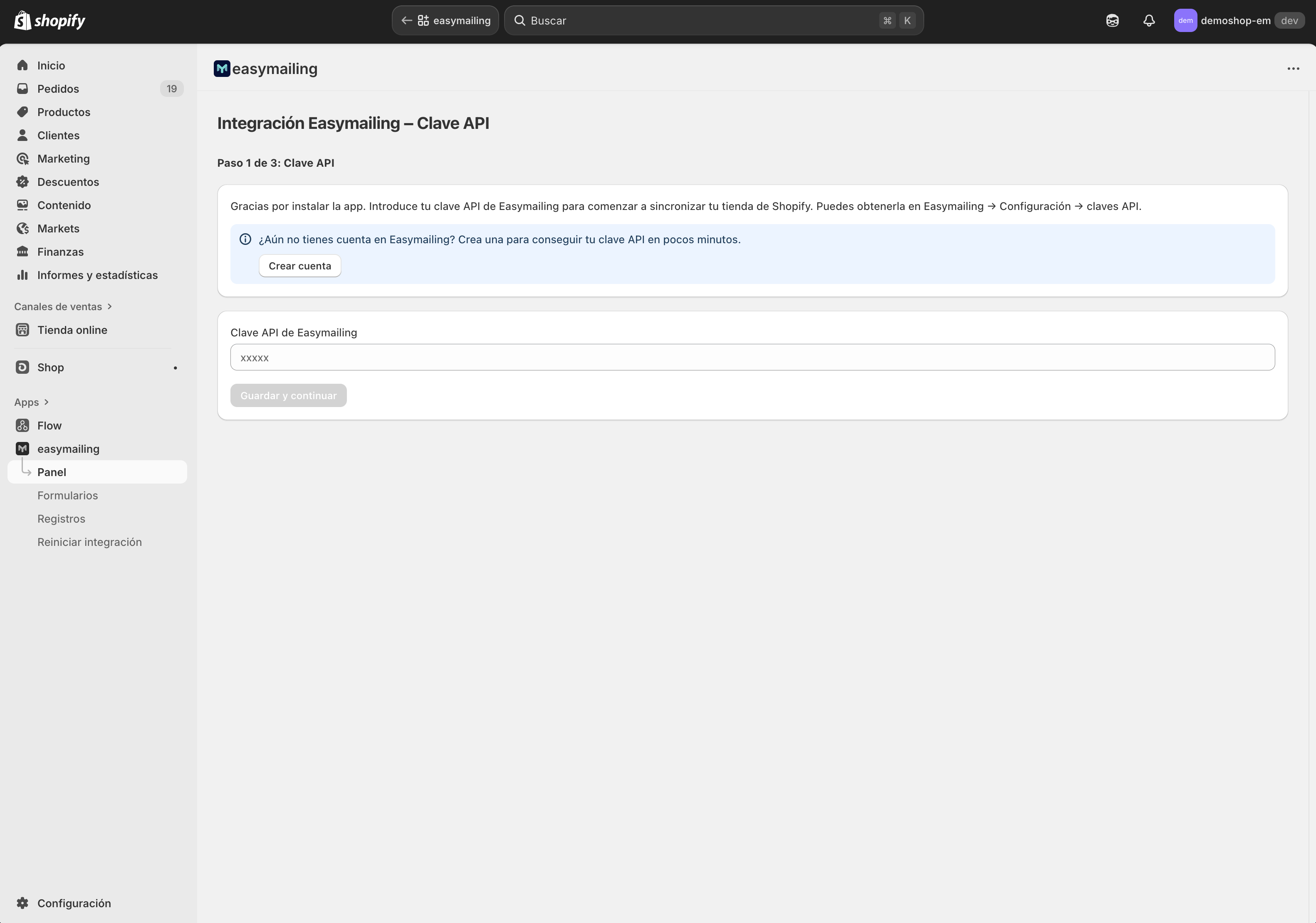Open the three-dot more actions menu
Image resolution: width=1316 pixels, height=923 pixels.
[x=1293, y=69]
